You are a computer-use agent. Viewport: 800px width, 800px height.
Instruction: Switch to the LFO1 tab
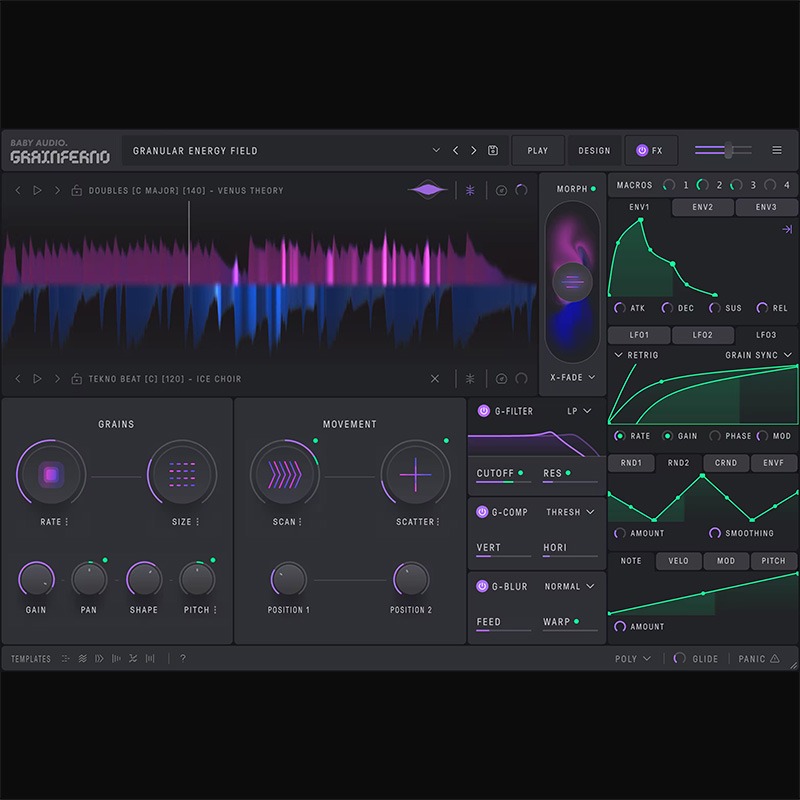click(x=639, y=335)
